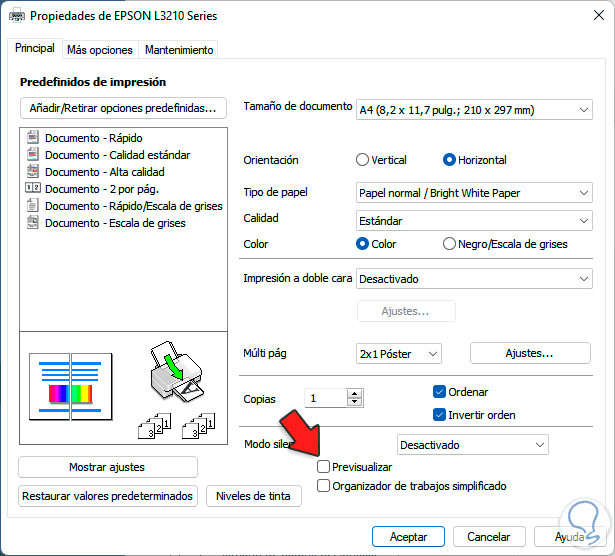Open Niveles de tinta

(x=253, y=496)
